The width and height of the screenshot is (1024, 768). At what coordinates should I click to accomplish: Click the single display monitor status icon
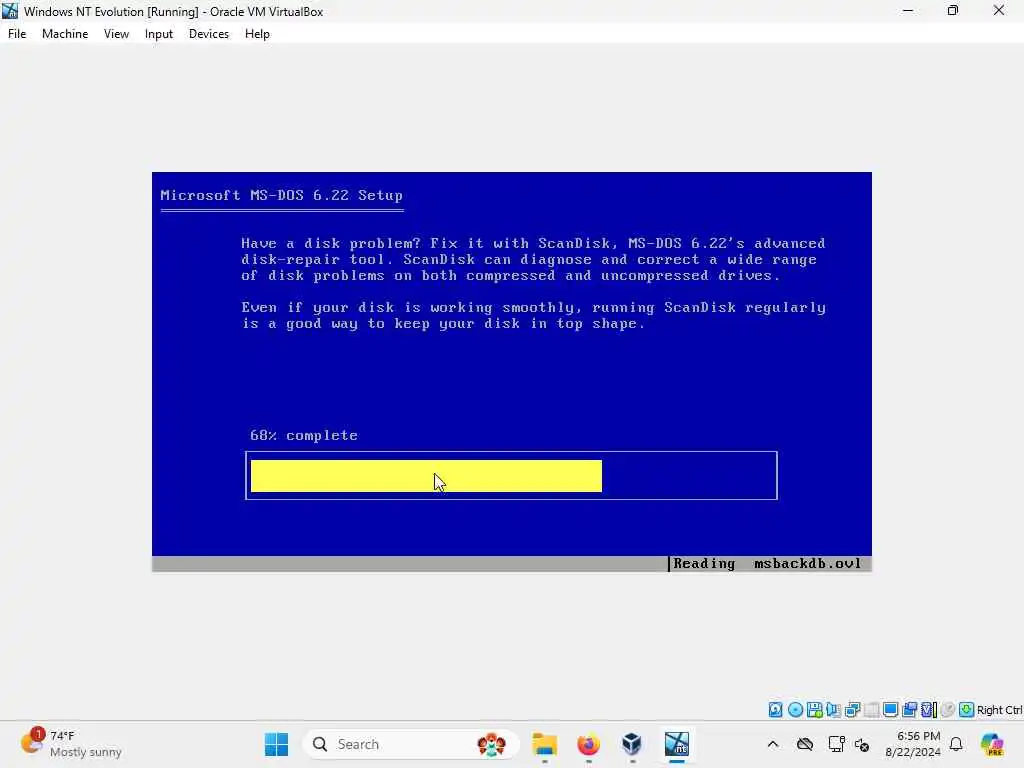click(x=890, y=710)
